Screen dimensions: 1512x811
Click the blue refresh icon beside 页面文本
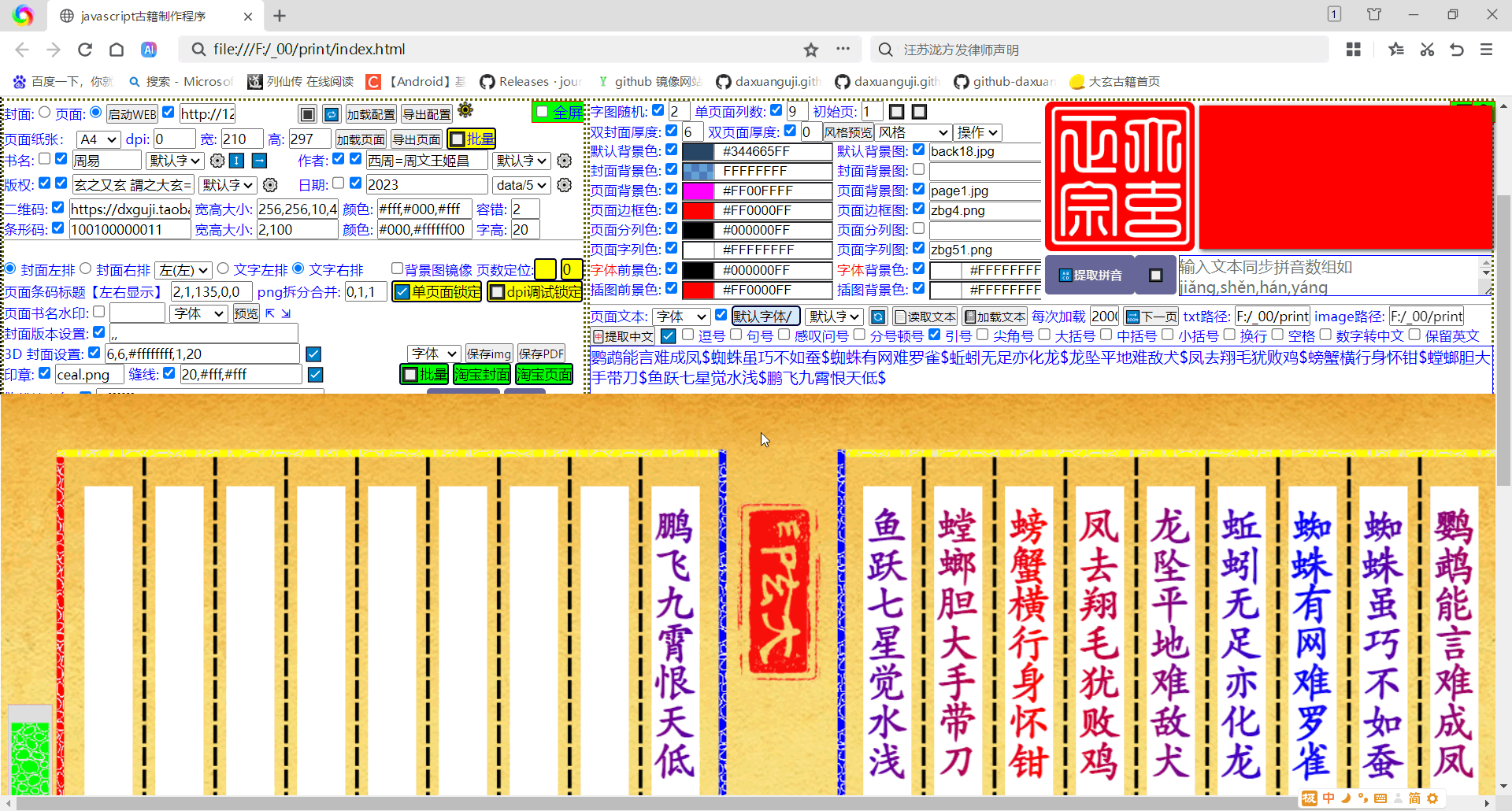click(878, 316)
